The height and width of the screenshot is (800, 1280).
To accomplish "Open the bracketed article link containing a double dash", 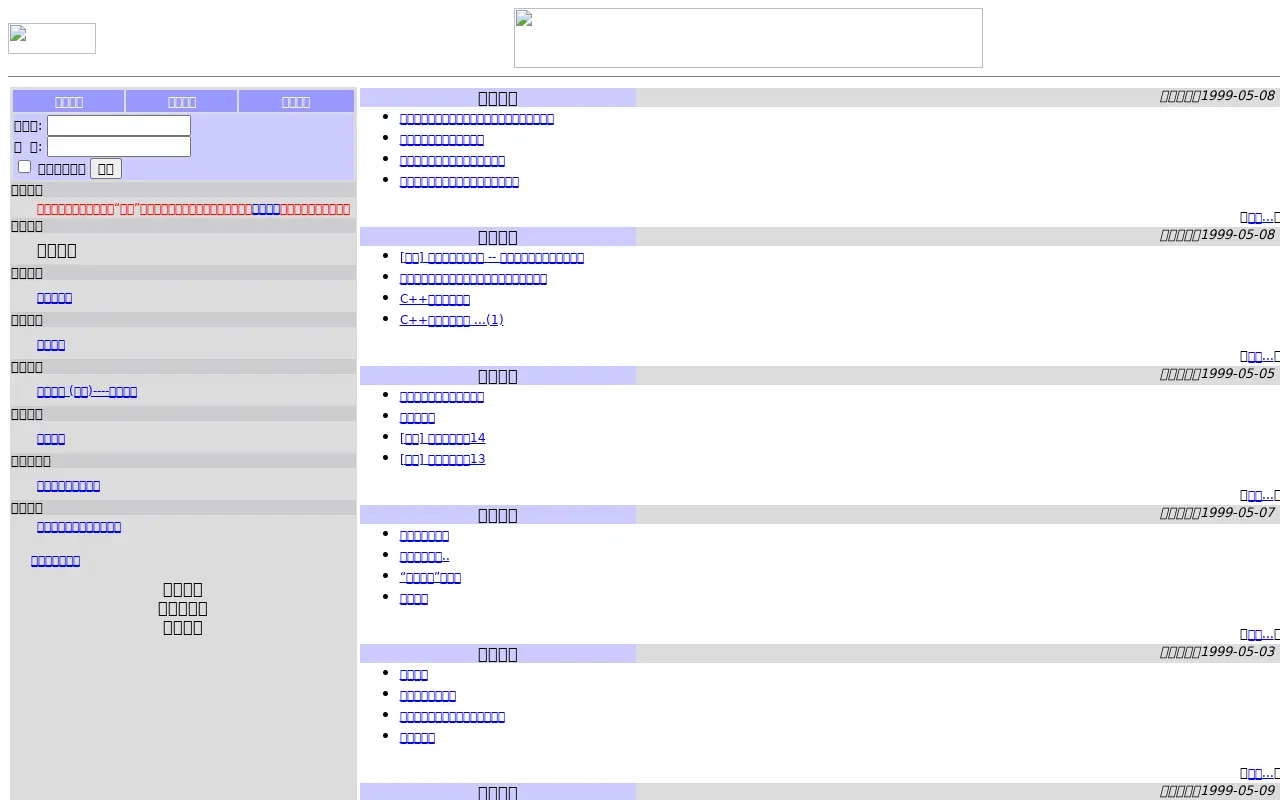I will pyautogui.click(x=492, y=258).
